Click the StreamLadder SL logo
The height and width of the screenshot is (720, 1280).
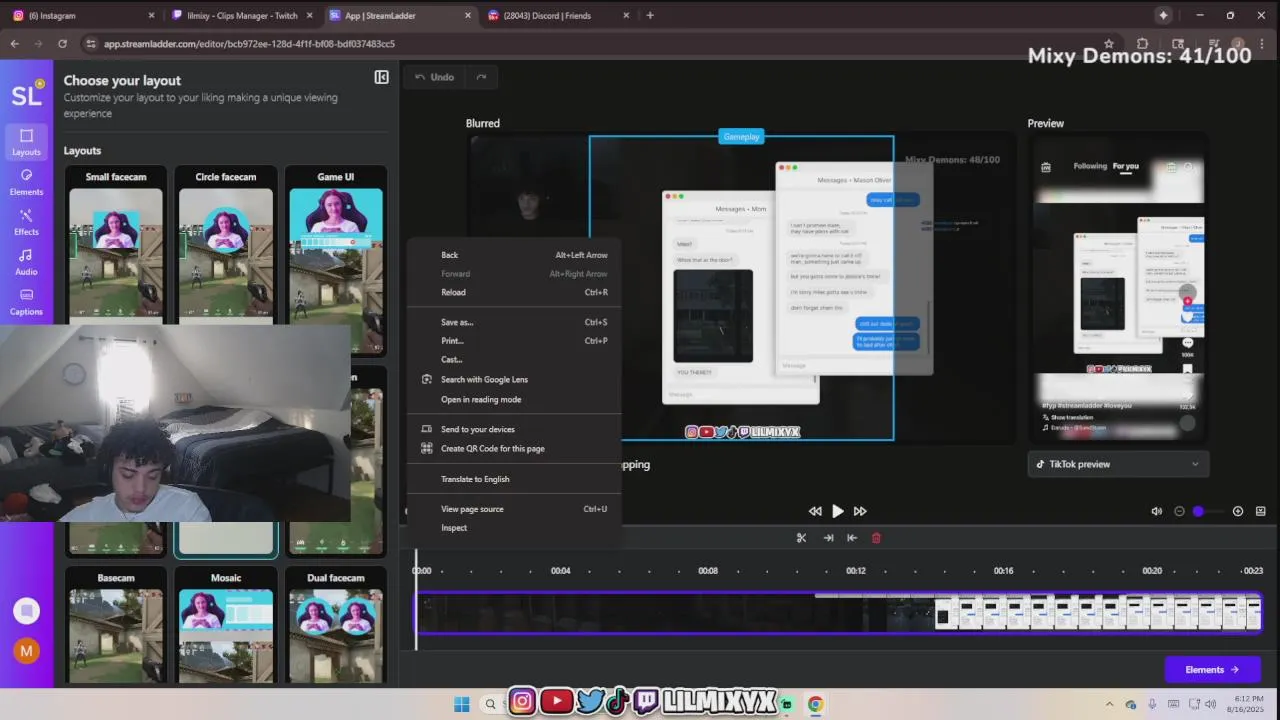(26, 95)
